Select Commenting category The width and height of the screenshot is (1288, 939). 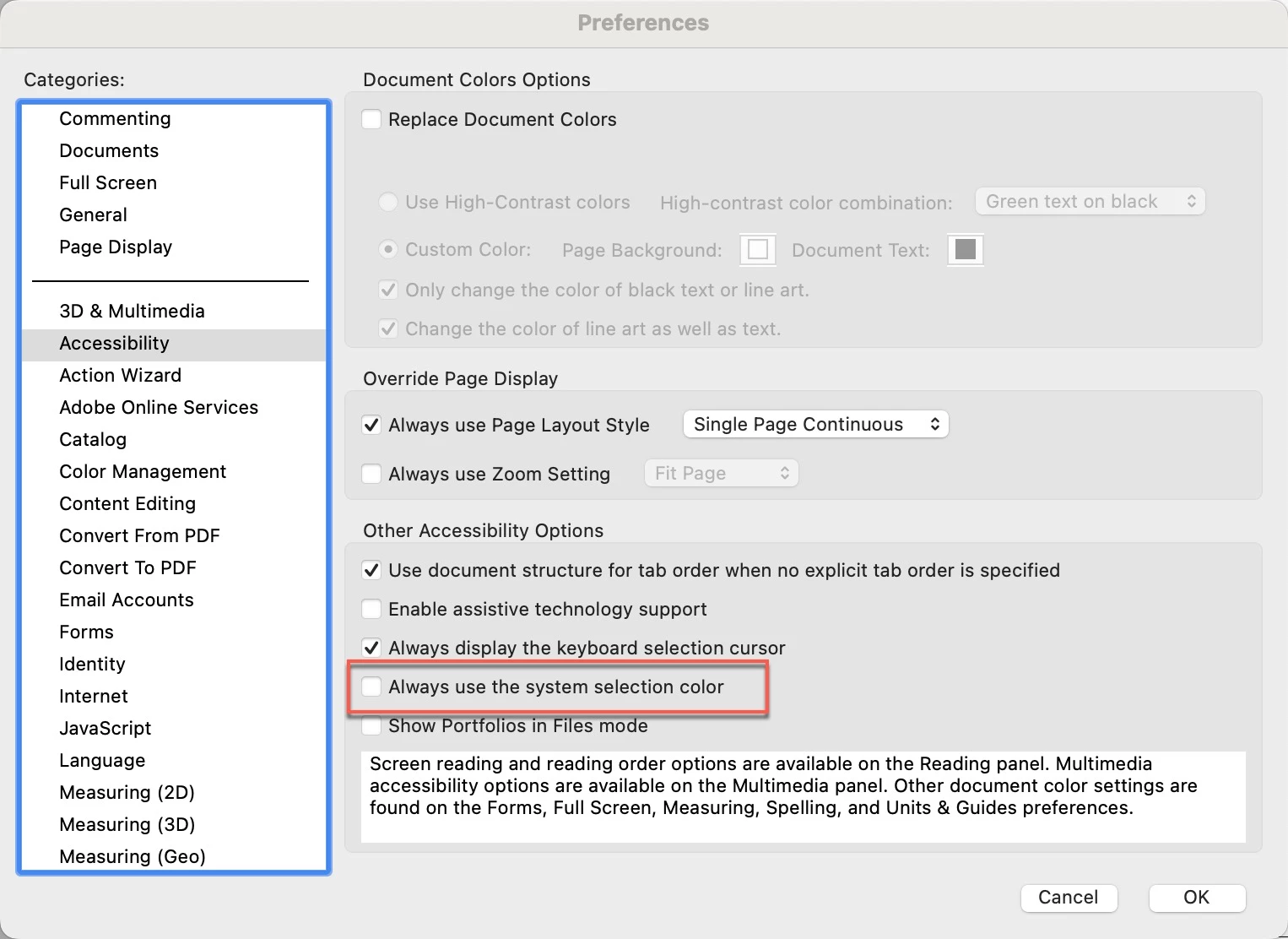tap(174, 118)
